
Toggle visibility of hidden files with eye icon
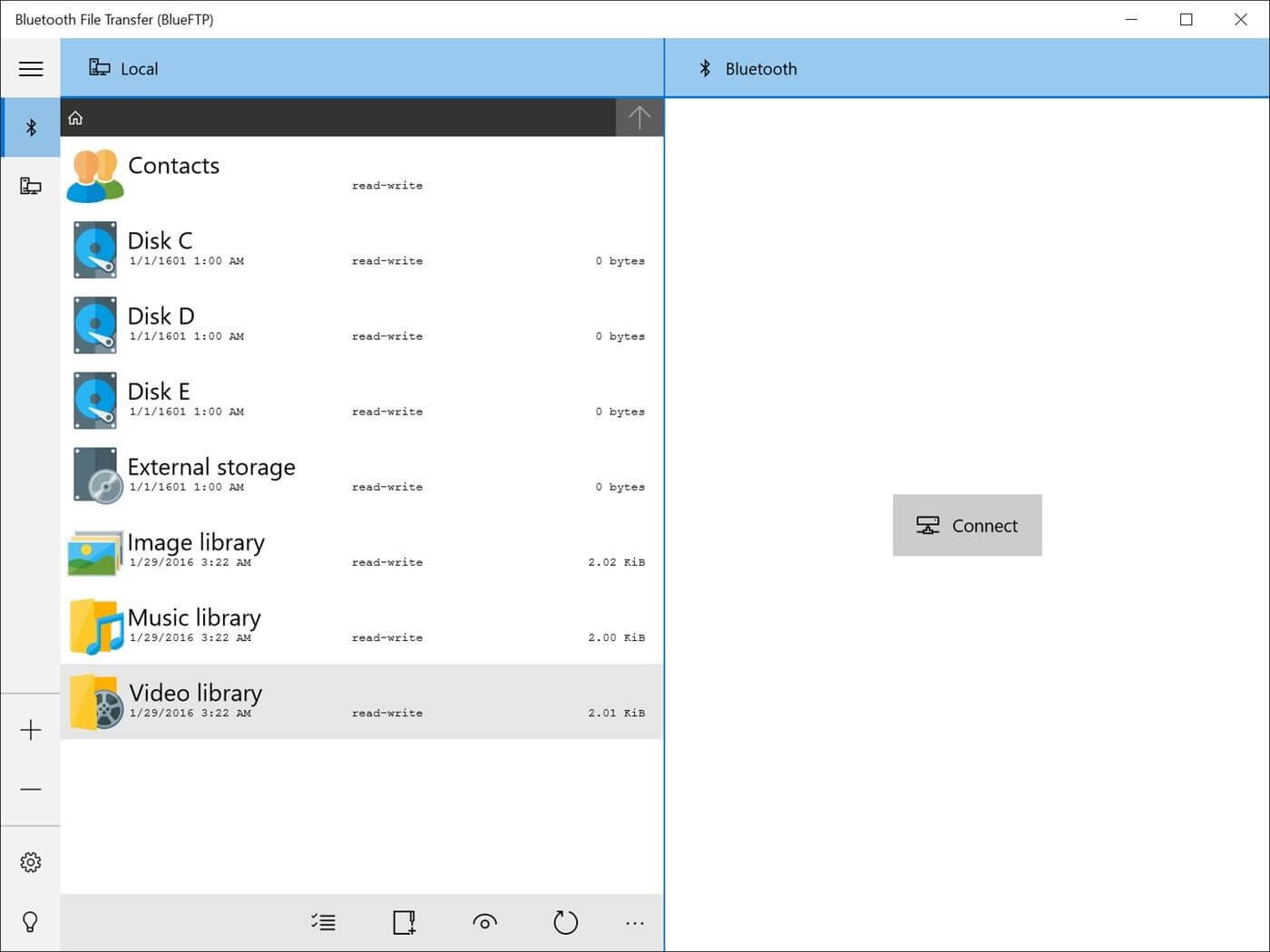(x=484, y=922)
